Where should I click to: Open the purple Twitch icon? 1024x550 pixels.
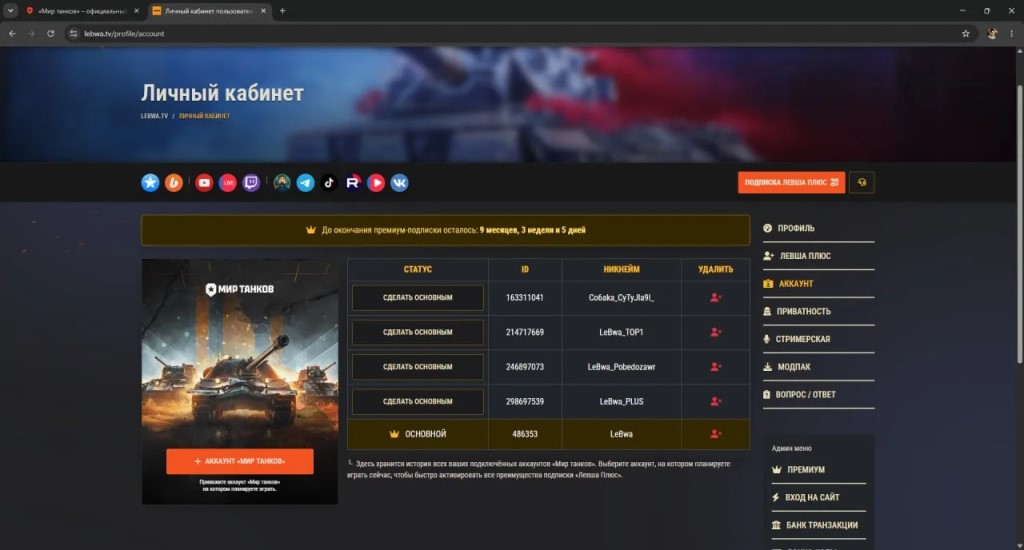tap(251, 183)
